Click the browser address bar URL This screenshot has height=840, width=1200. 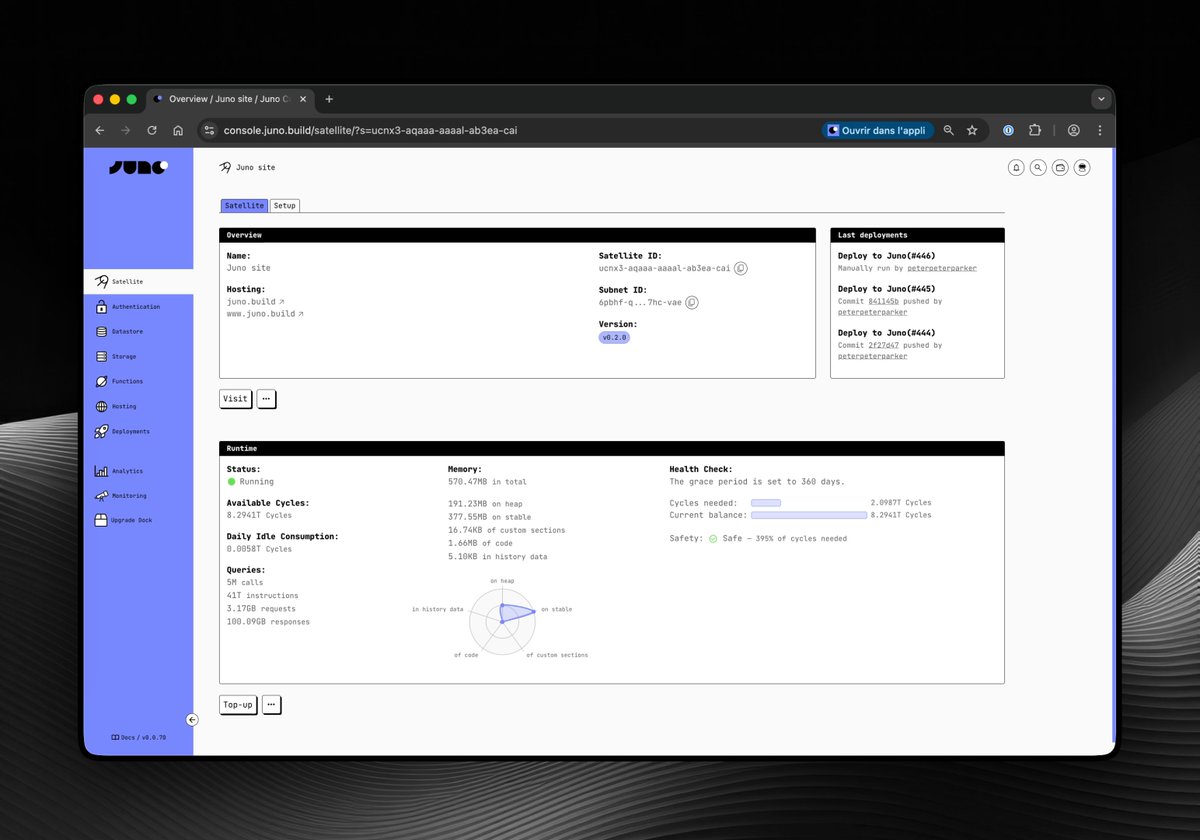point(370,130)
